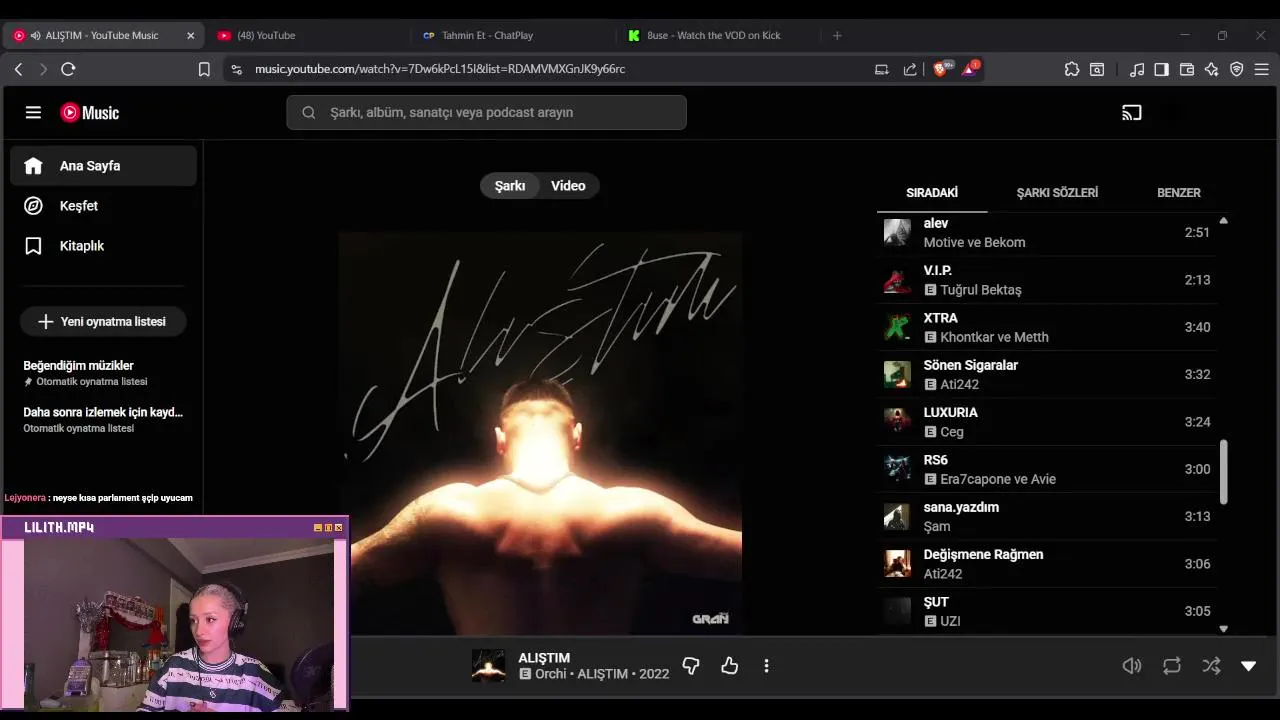1280x720 pixels.
Task: Switch to the Kick VOD tab
Action: point(715,35)
